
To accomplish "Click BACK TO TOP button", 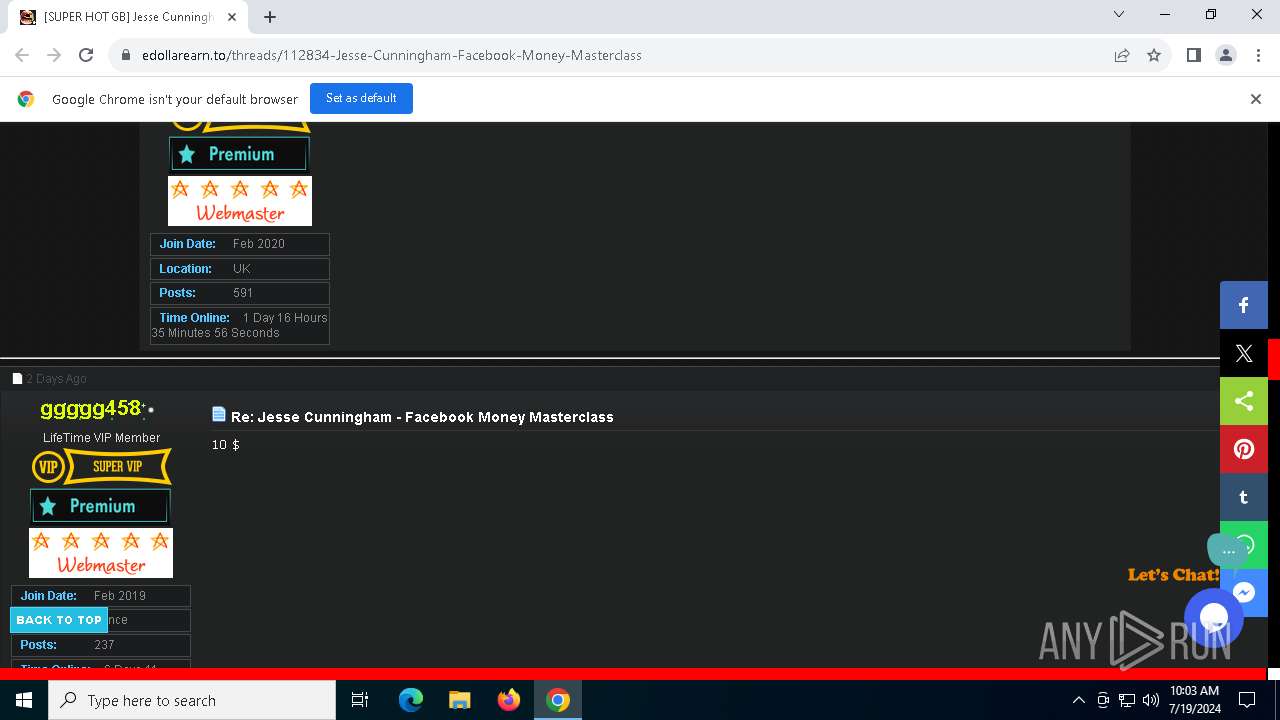I will [59, 620].
